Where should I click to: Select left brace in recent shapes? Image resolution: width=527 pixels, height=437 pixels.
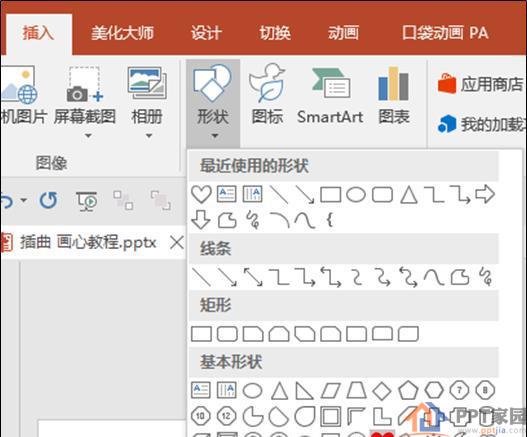(x=330, y=221)
